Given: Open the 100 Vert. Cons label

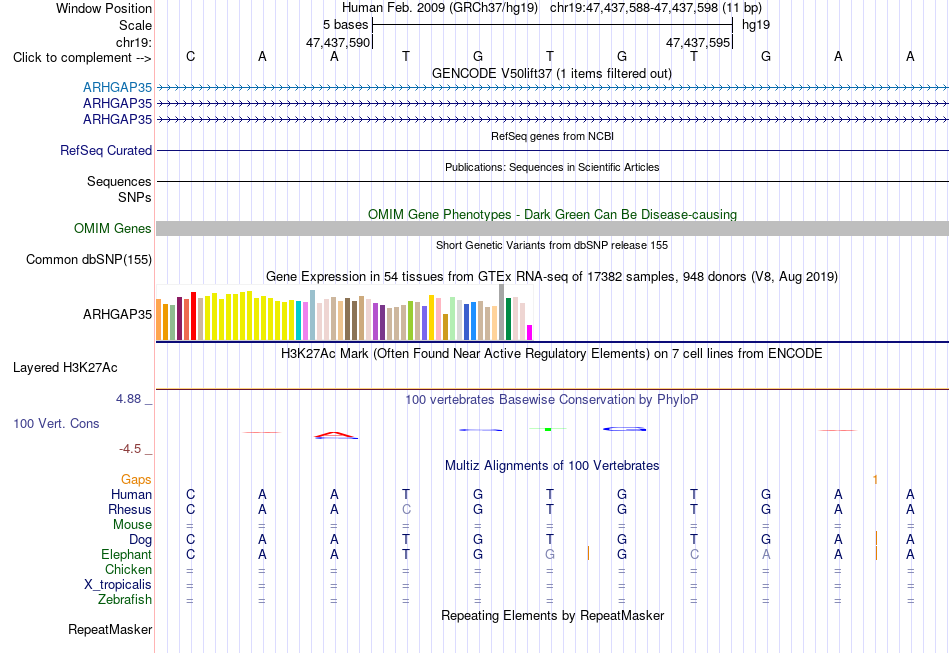Looking at the screenshot, I should tap(56, 423).
